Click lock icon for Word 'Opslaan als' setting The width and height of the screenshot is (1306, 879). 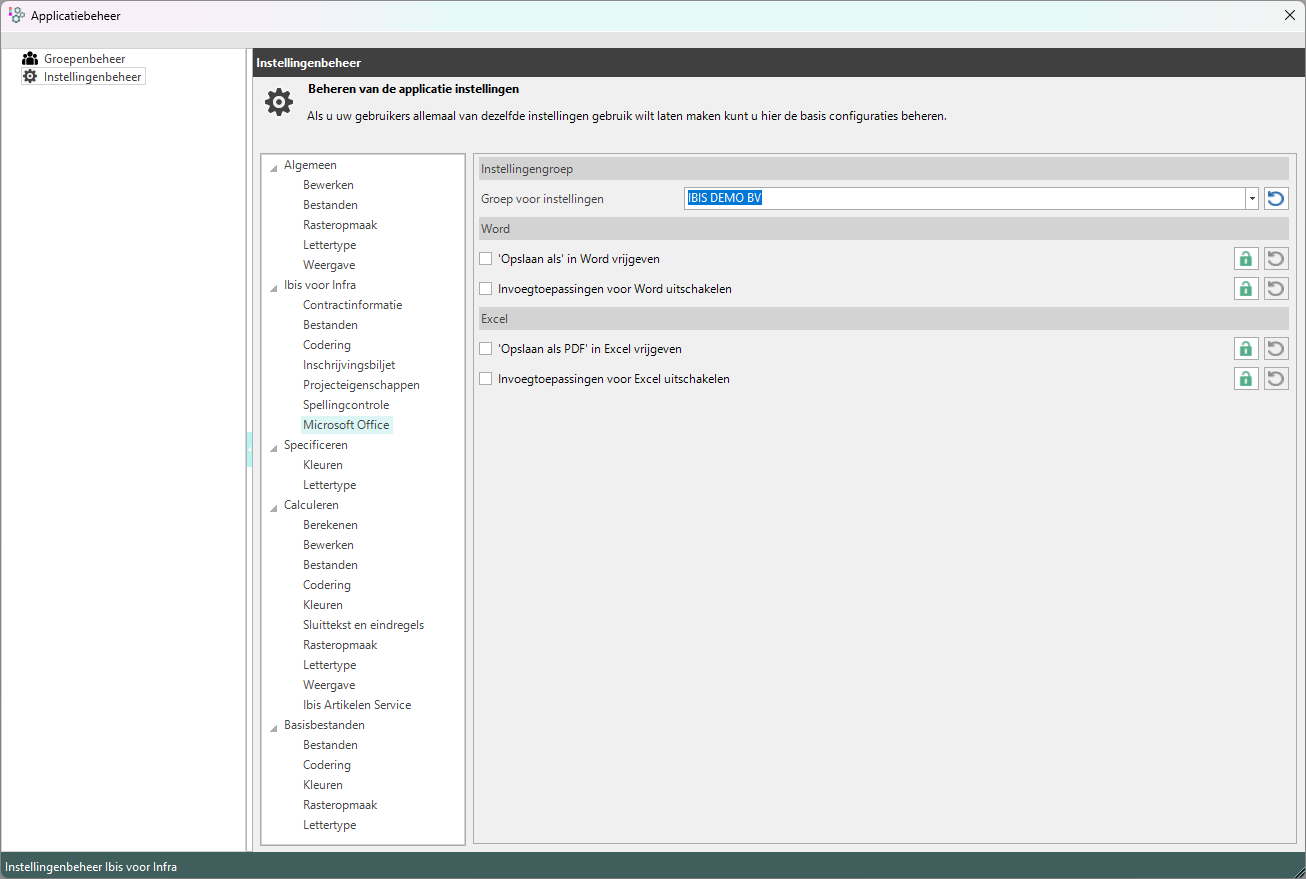1245,259
